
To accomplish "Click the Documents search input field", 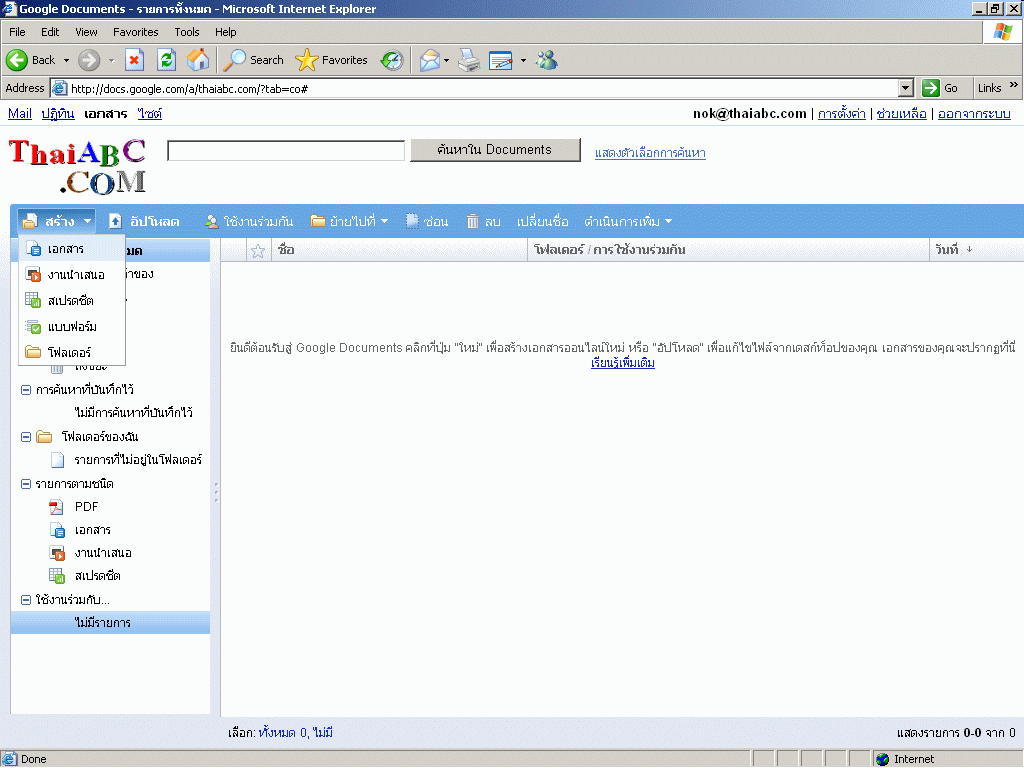I will tap(286, 151).
